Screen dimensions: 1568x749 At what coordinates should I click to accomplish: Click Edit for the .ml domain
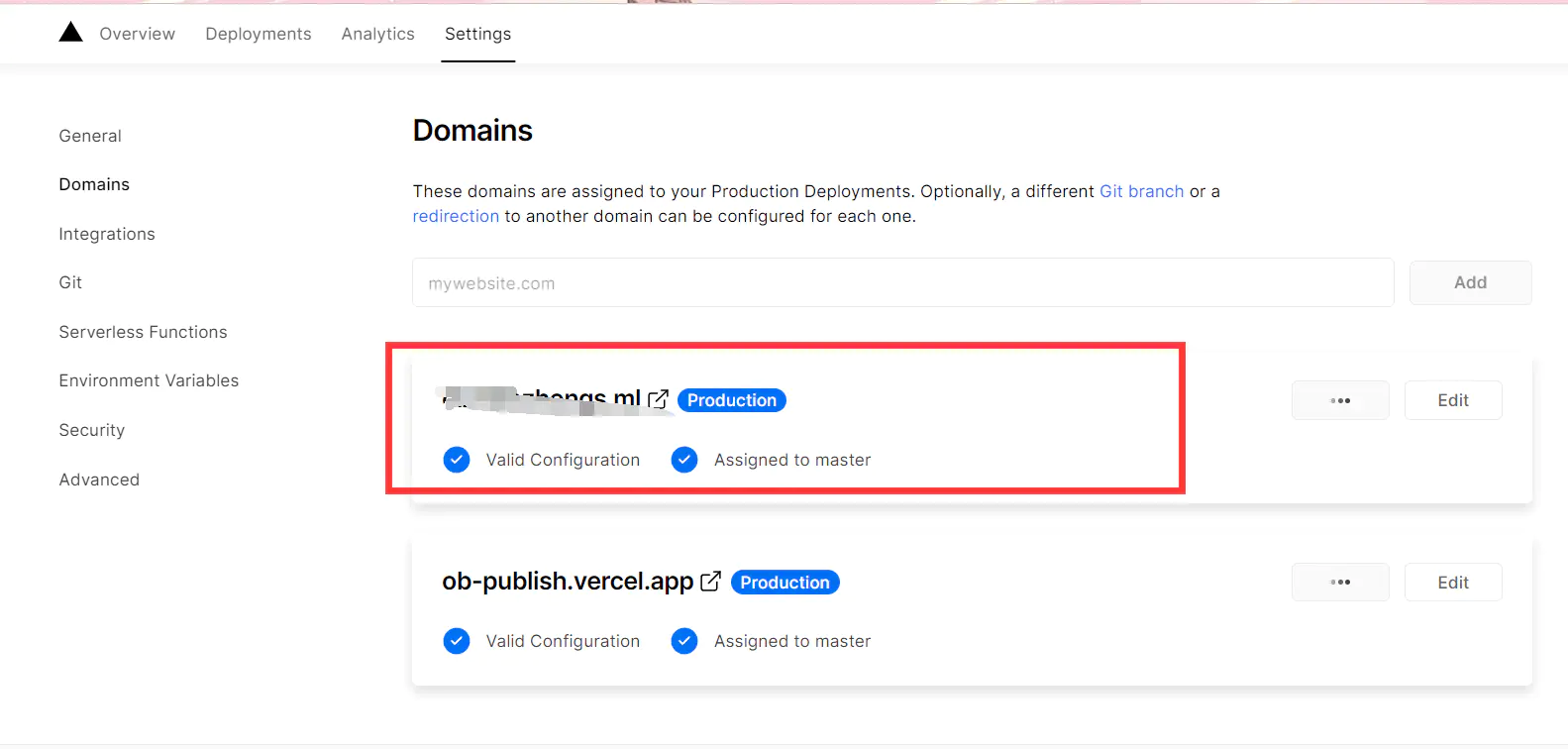point(1453,400)
